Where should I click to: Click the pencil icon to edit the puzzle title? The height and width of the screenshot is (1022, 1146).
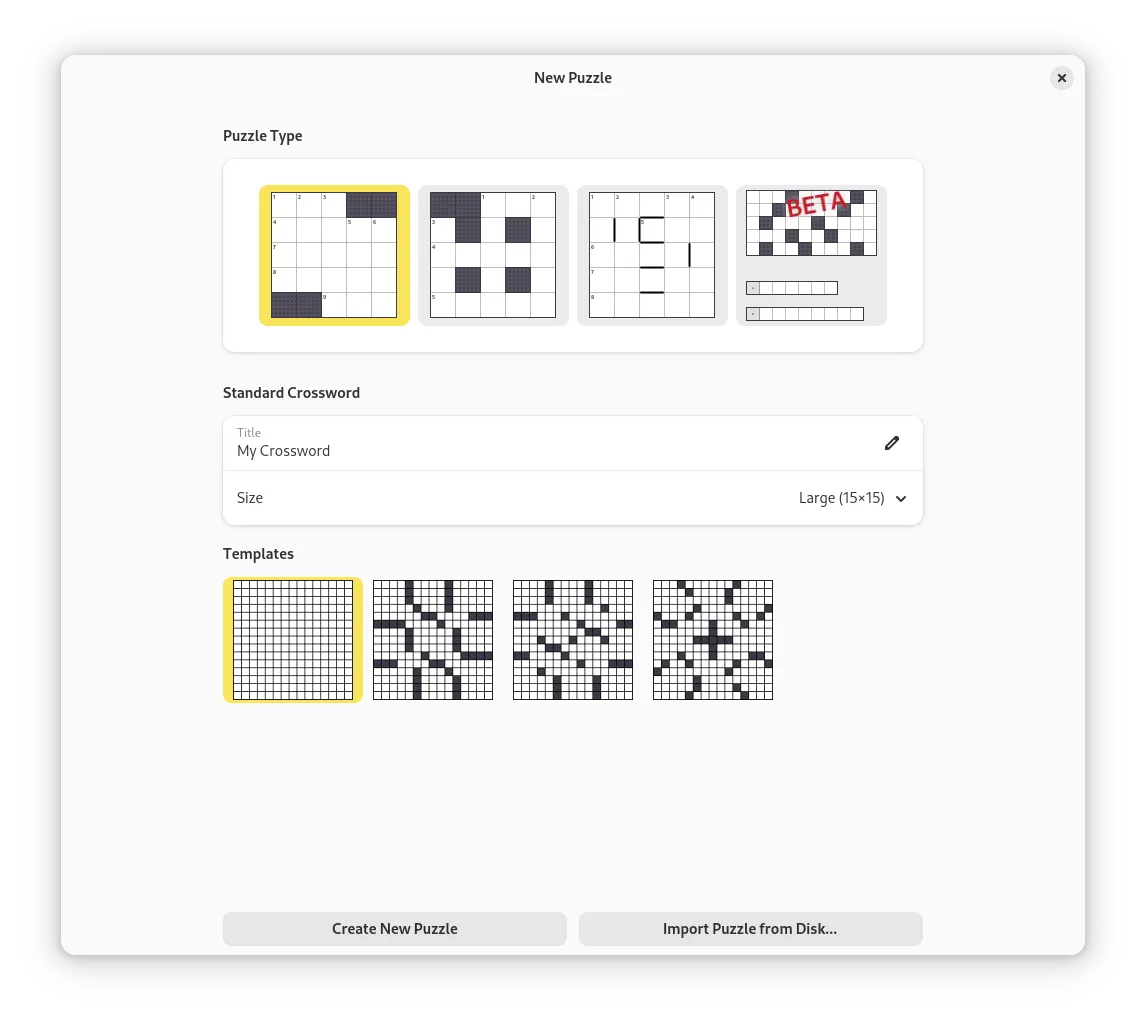pos(892,443)
